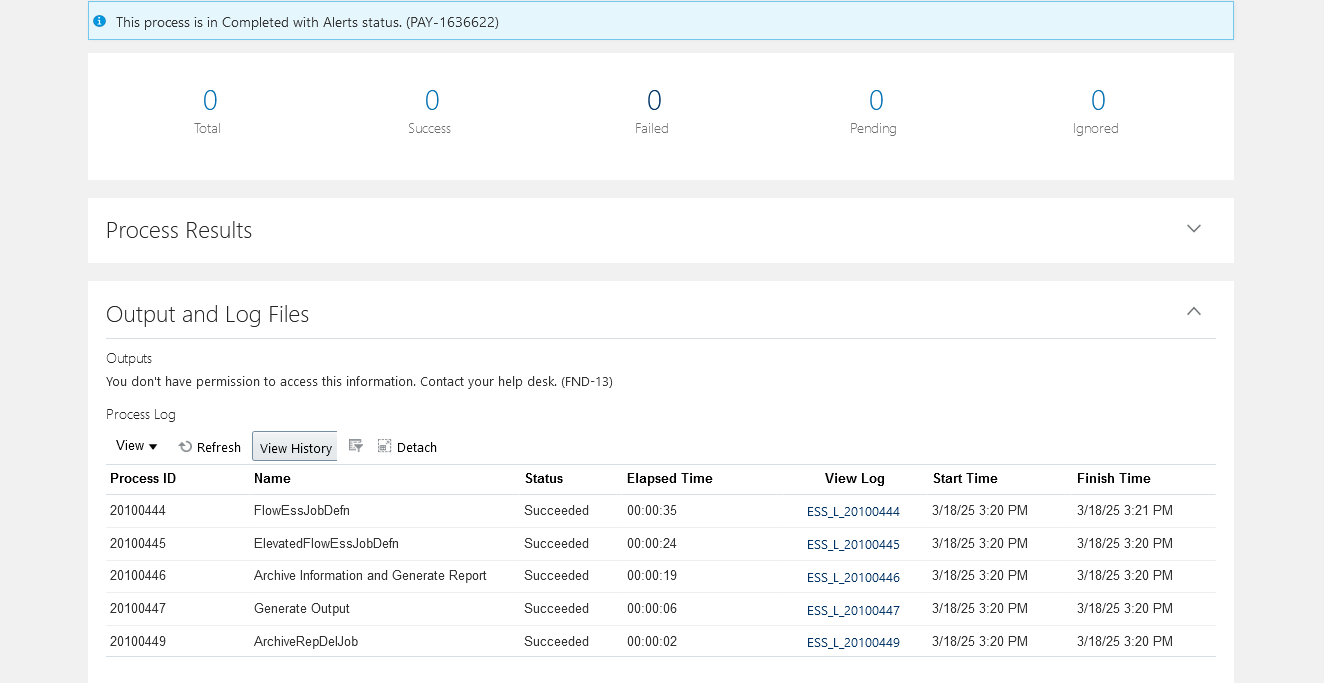Click the Pending count number
Screen dimensions: 1324x683
pos(875,101)
